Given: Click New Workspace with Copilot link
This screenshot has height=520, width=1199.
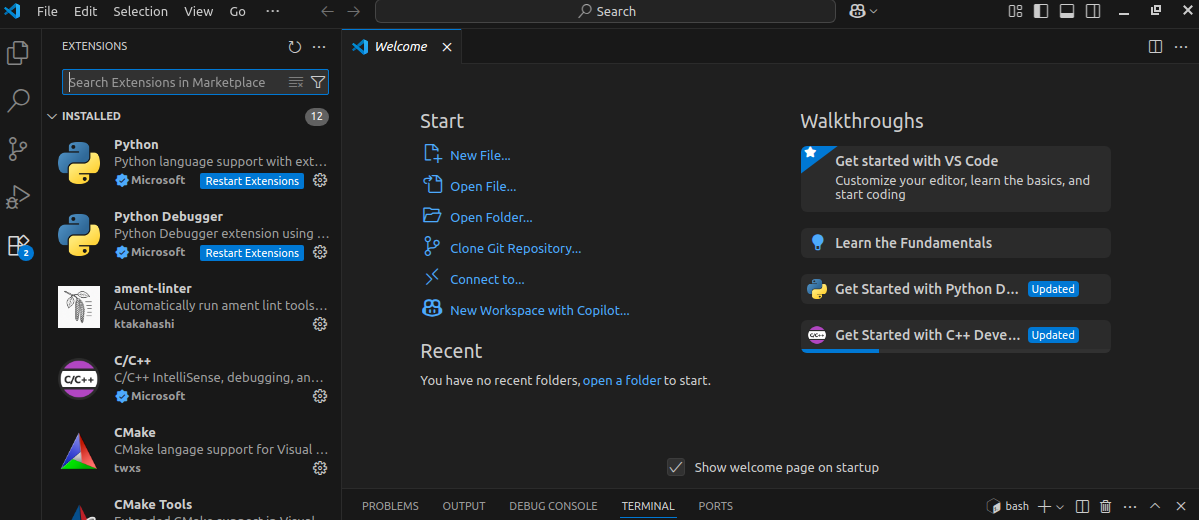Looking at the screenshot, I should (540, 311).
